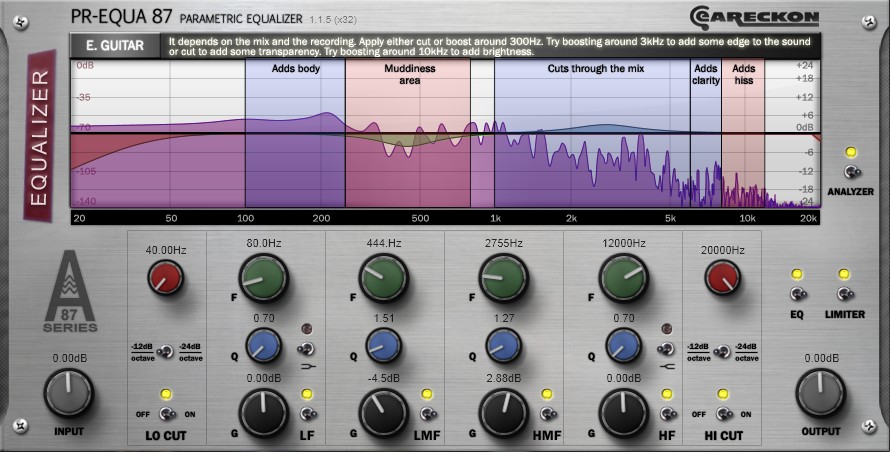Toggle the ANALYZER switch
890x452 pixels.
click(850, 171)
